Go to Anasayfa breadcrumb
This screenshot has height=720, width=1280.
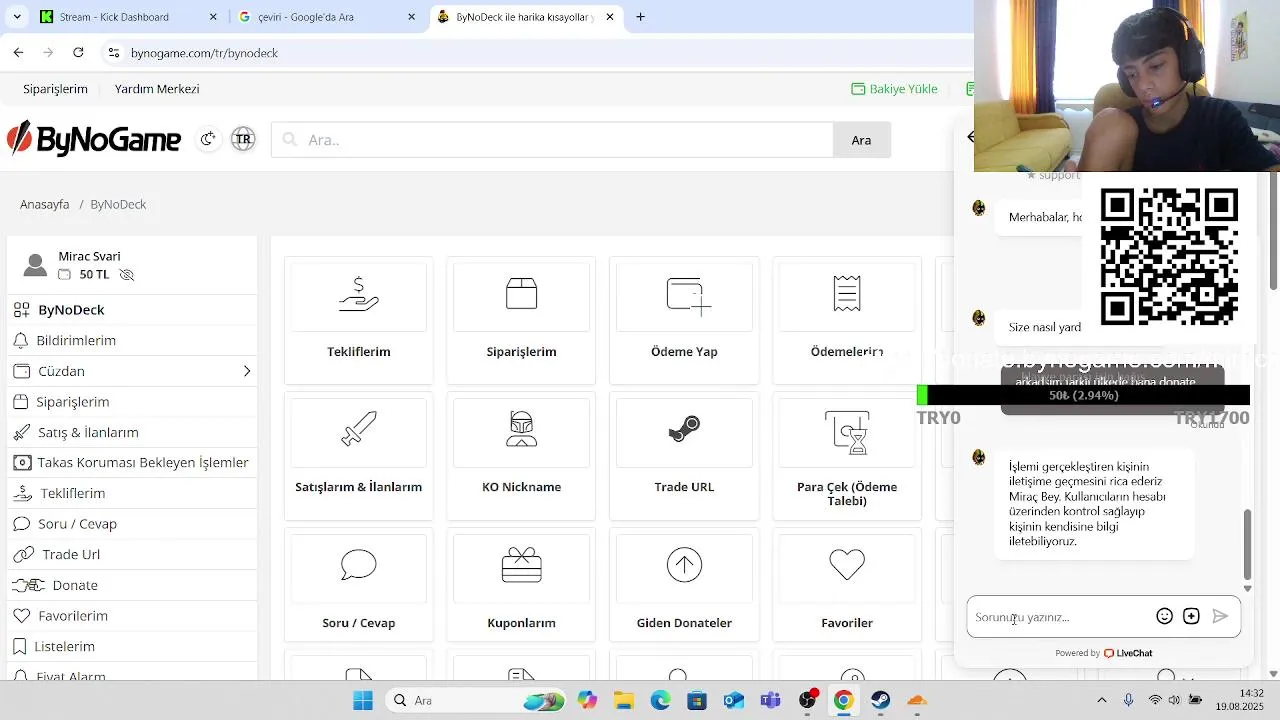pyautogui.click(x=44, y=204)
